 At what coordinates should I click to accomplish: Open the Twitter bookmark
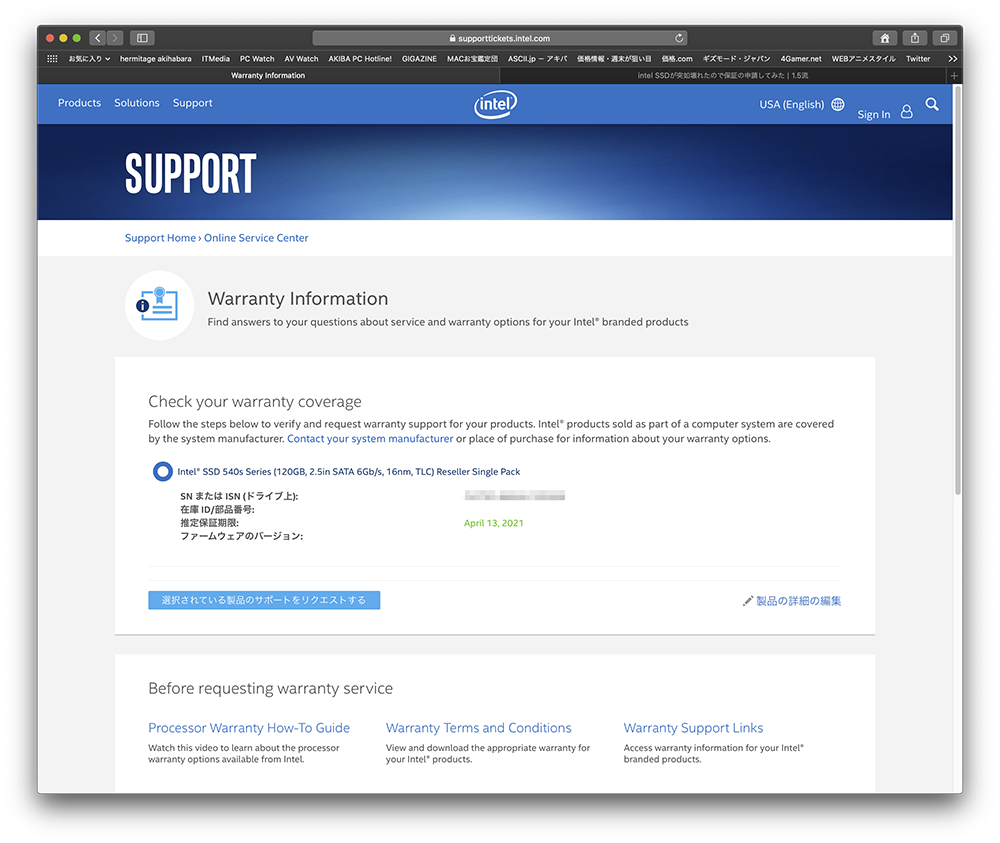(x=918, y=59)
